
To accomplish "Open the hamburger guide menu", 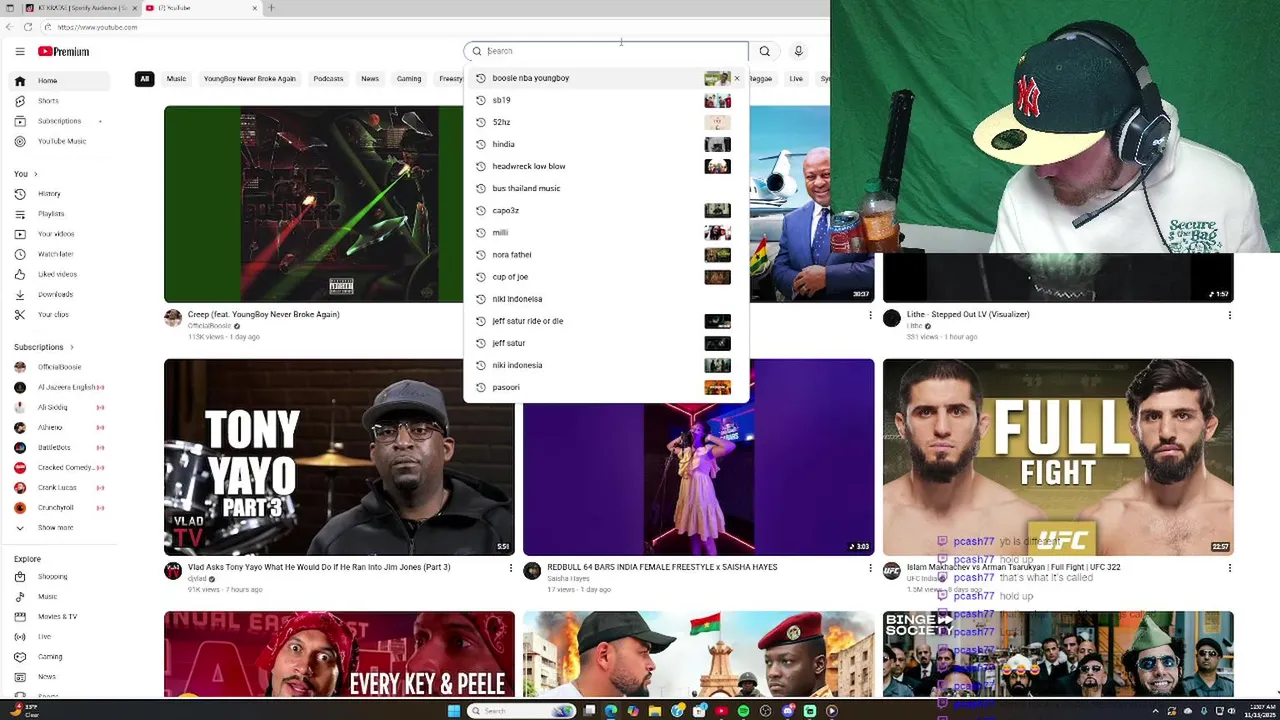I will 20,51.
